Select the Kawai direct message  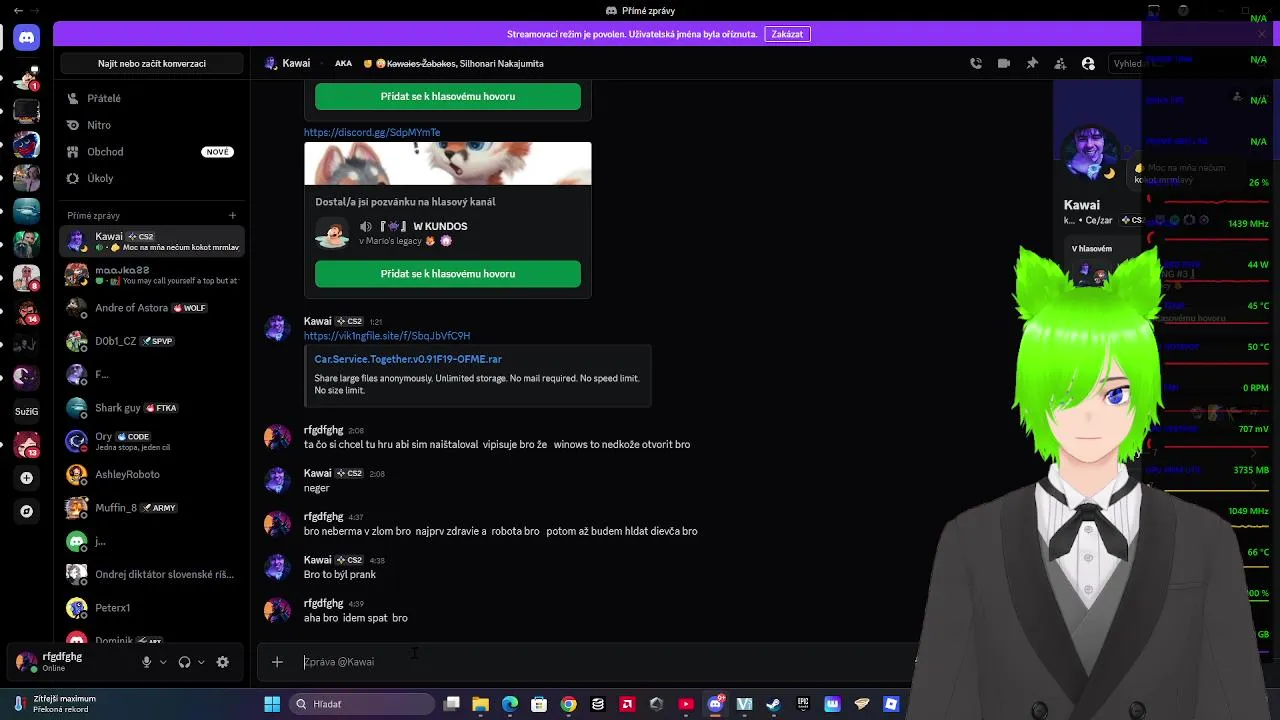pyautogui.click(x=152, y=241)
